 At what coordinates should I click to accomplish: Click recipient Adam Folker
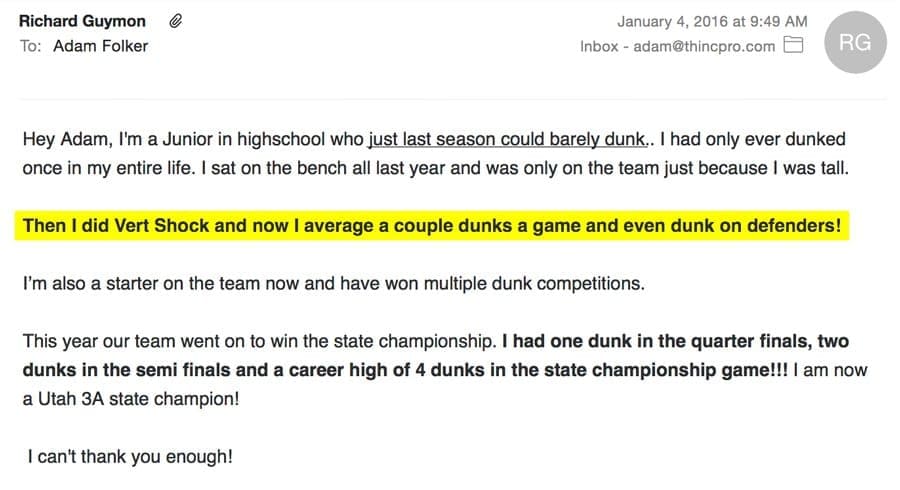(100, 46)
